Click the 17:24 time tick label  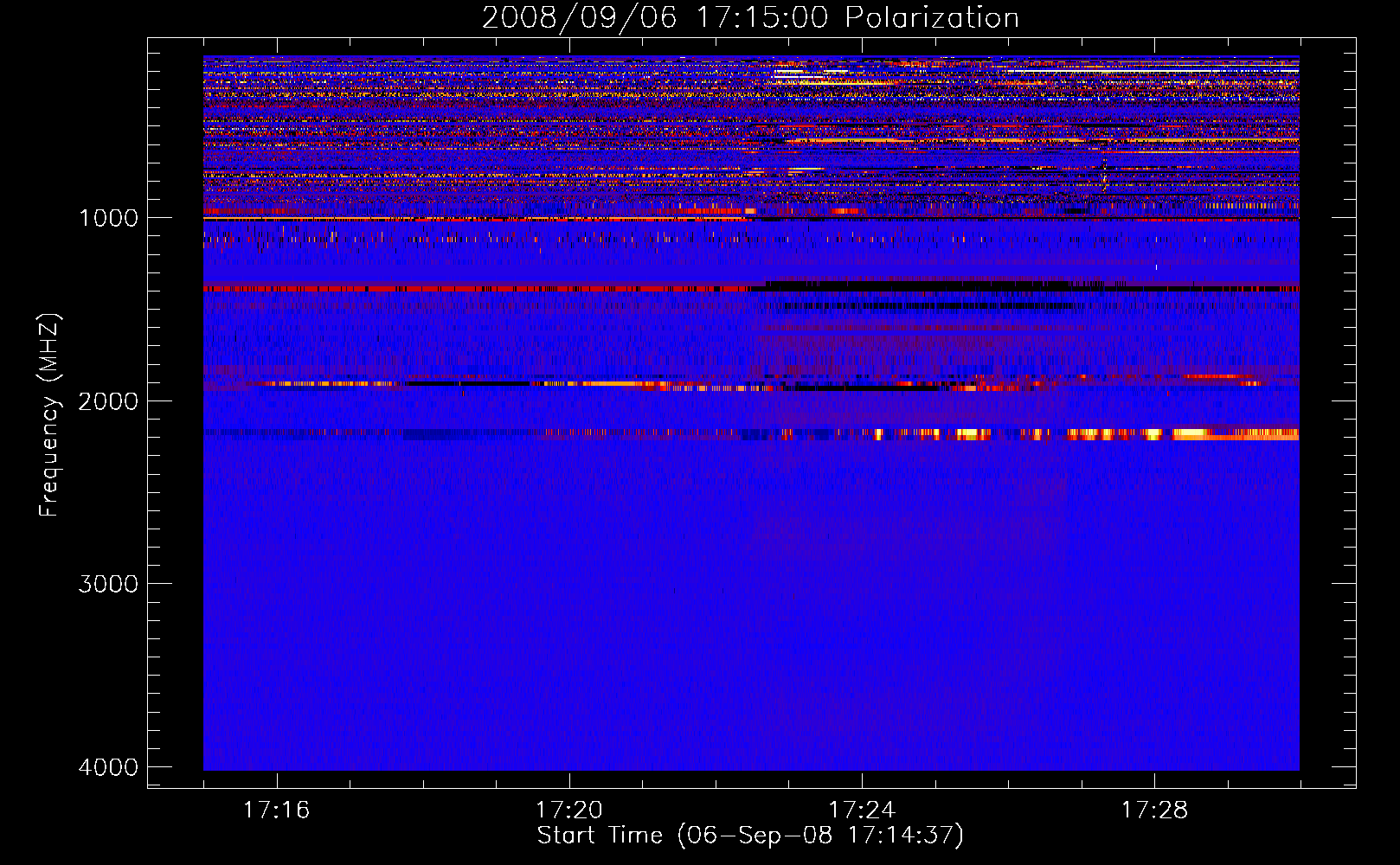click(x=862, y=811)
